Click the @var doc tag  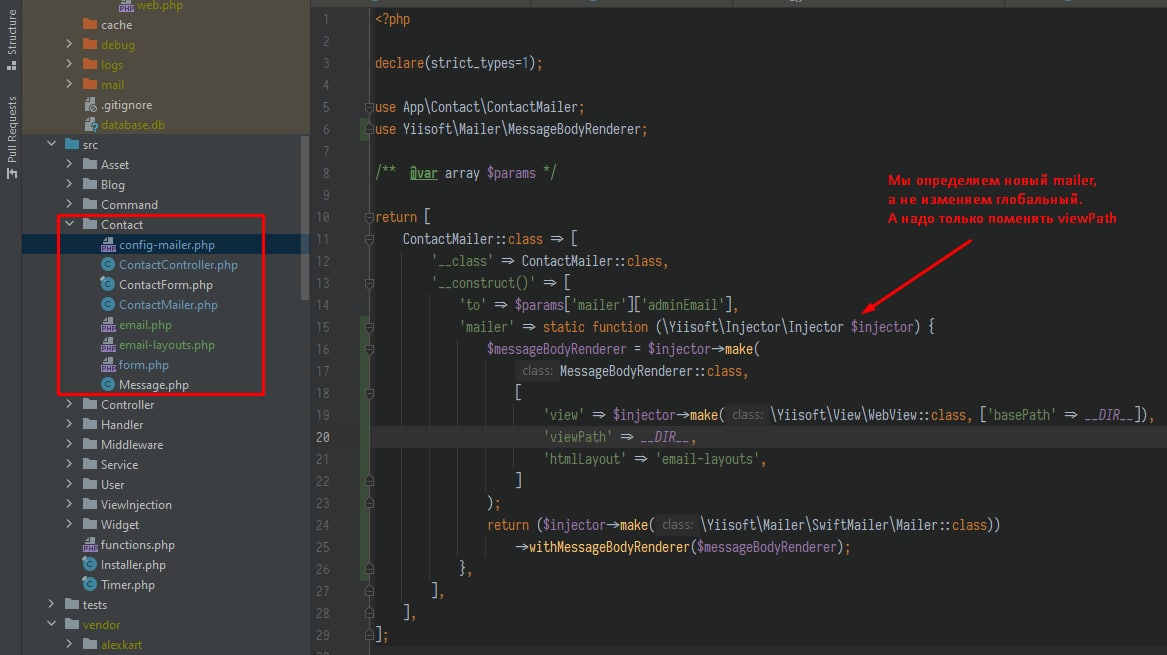pyautogui.click(x=423, y=173)
